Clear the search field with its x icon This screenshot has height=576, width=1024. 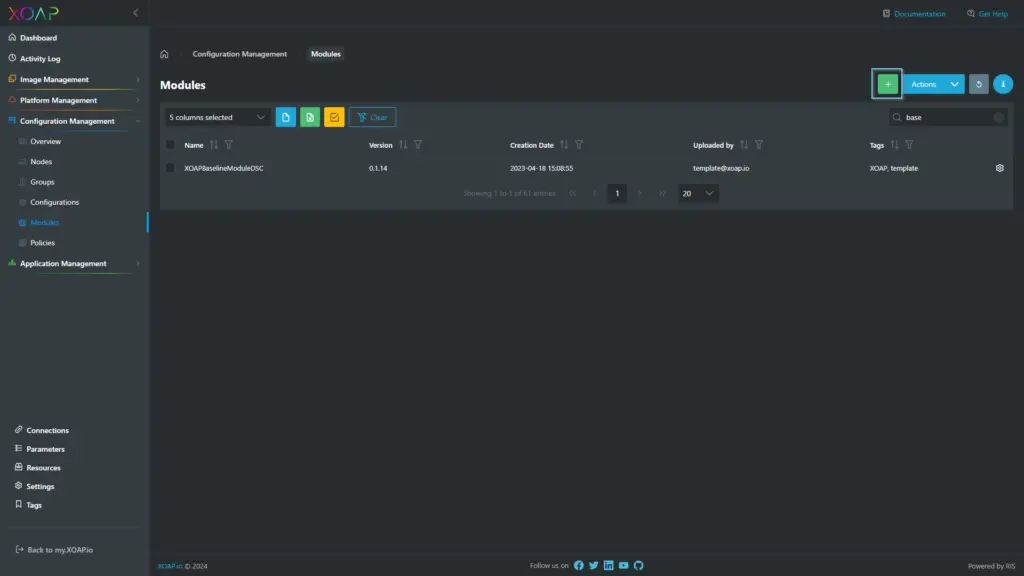999,118
